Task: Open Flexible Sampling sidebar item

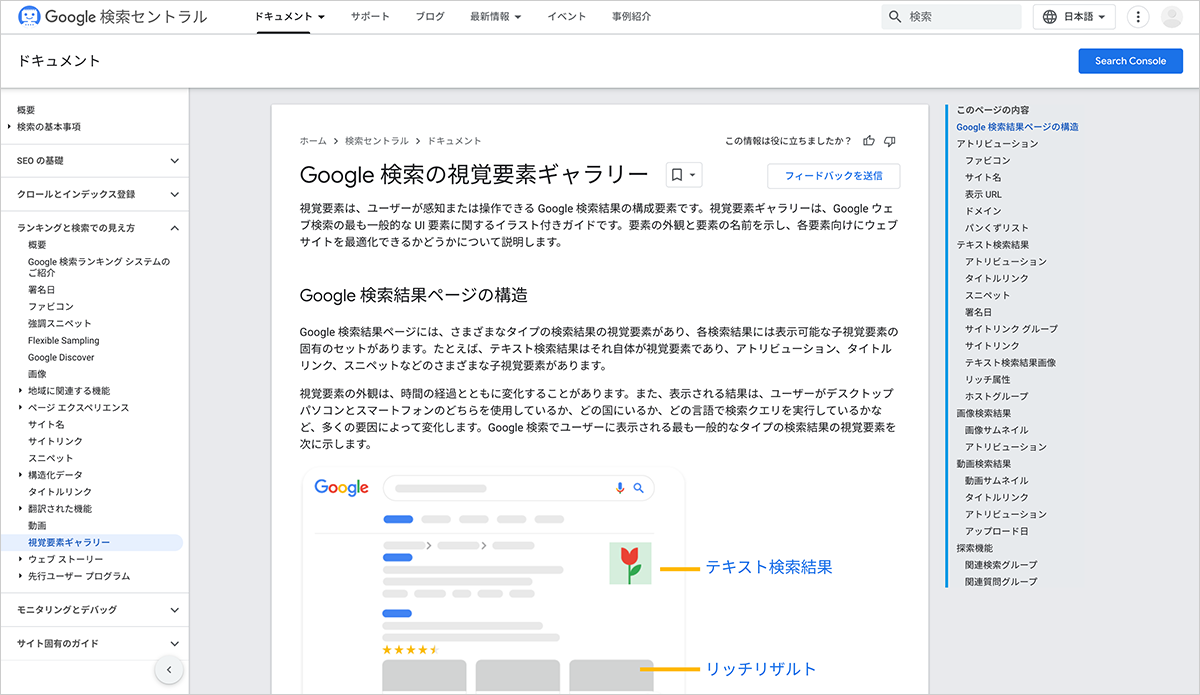Action: click(x=64, y=341)
